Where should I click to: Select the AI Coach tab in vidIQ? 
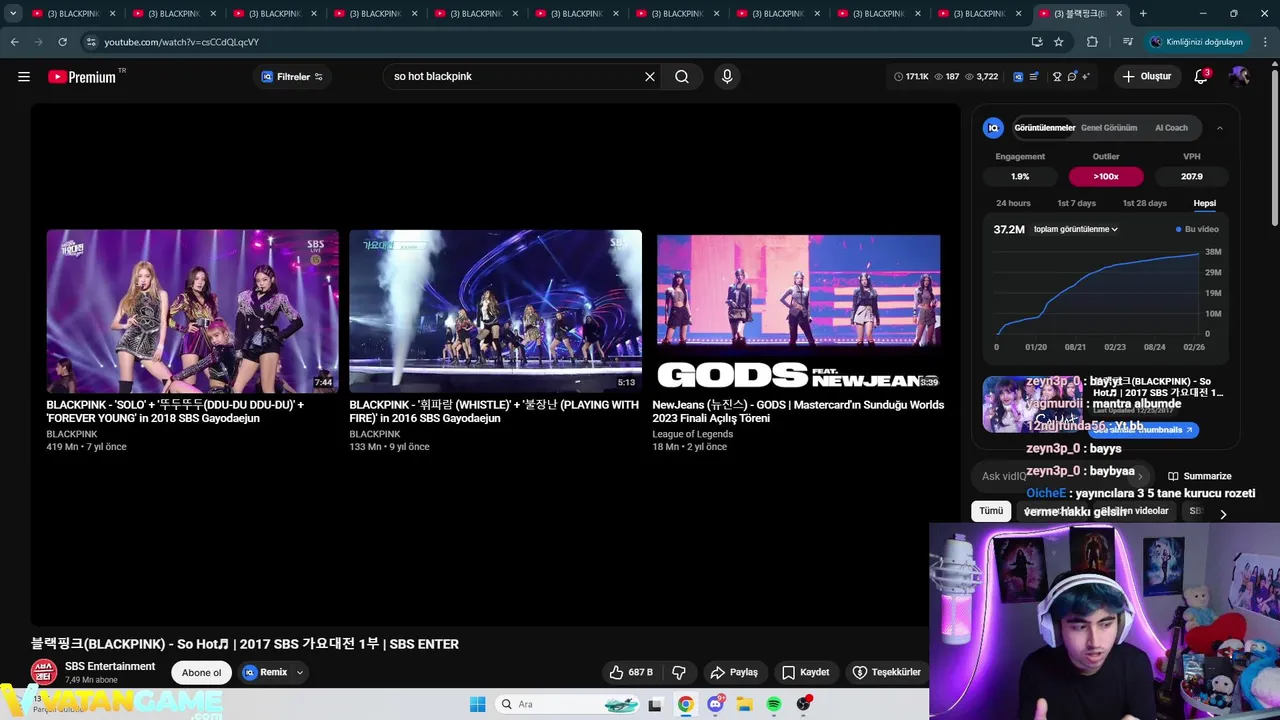[x=1171, y=128]
